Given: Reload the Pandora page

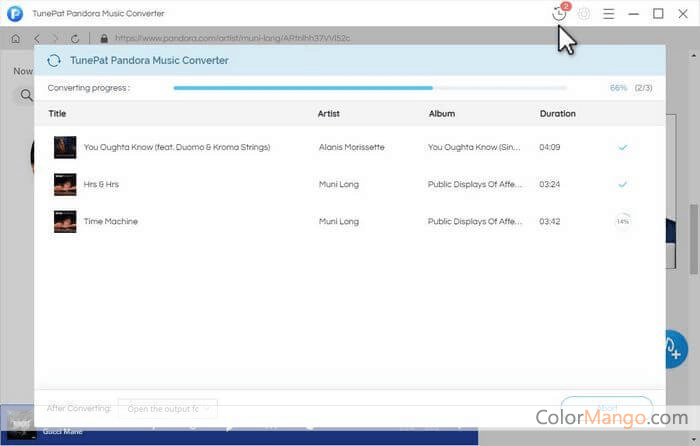Looking at the screenshot, I should (76, 38).
